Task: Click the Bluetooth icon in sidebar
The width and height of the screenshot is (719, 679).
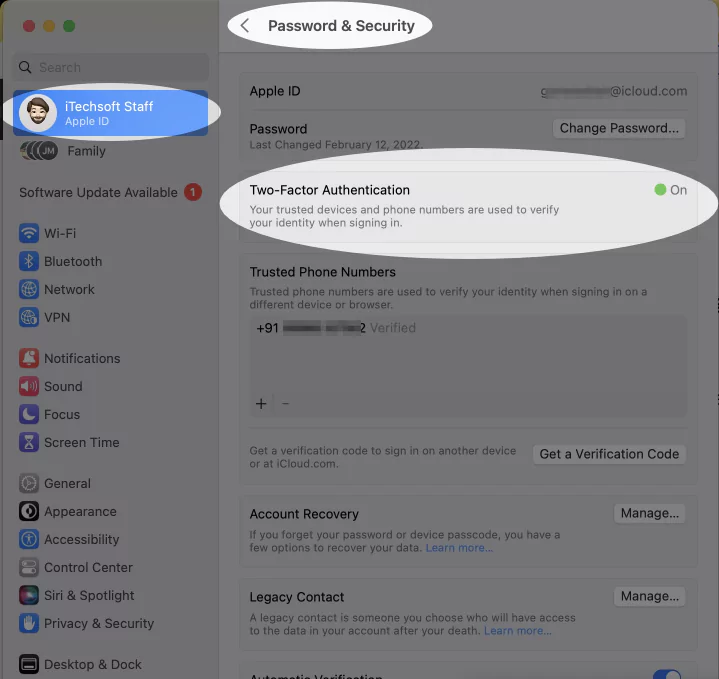Action: (x=28, y=261)
